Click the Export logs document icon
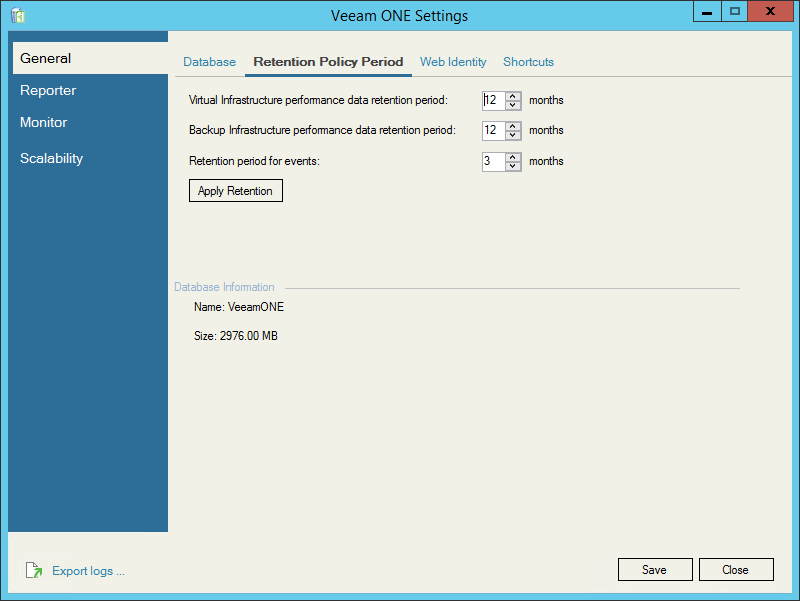 click(34, 570)
